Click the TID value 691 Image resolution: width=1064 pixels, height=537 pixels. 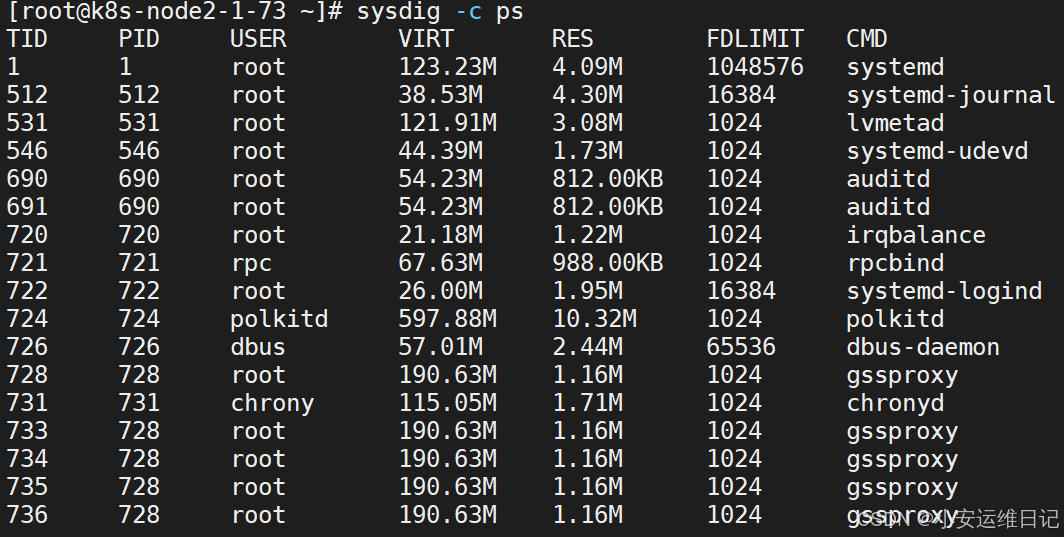[27, 207]
